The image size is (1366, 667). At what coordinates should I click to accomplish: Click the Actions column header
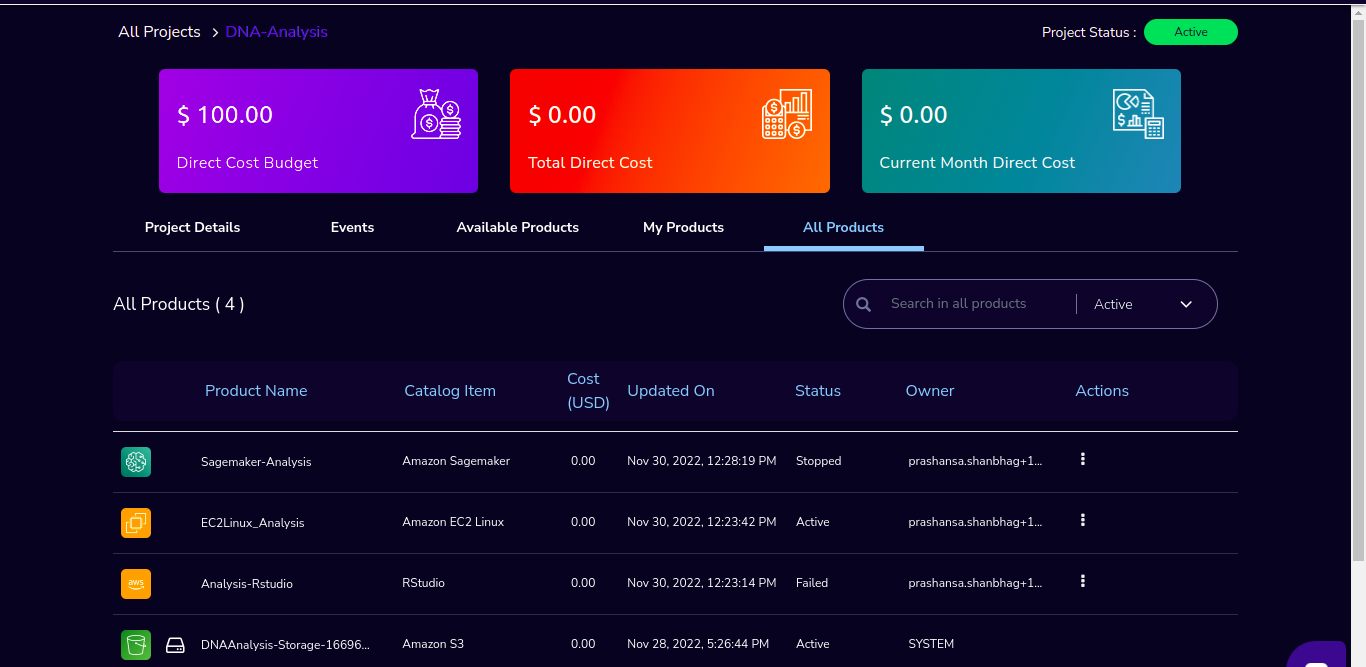click(x=1102, y=391)
